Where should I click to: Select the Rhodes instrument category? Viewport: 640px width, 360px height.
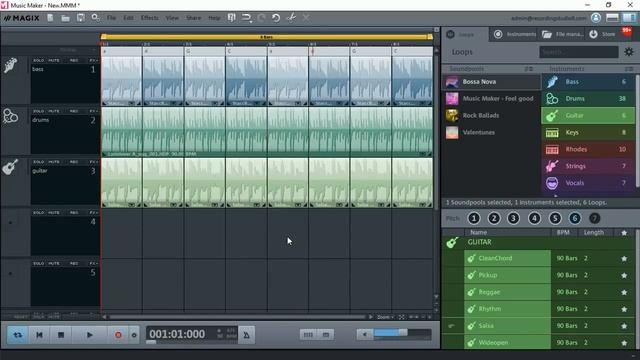(x=588, y=149)
